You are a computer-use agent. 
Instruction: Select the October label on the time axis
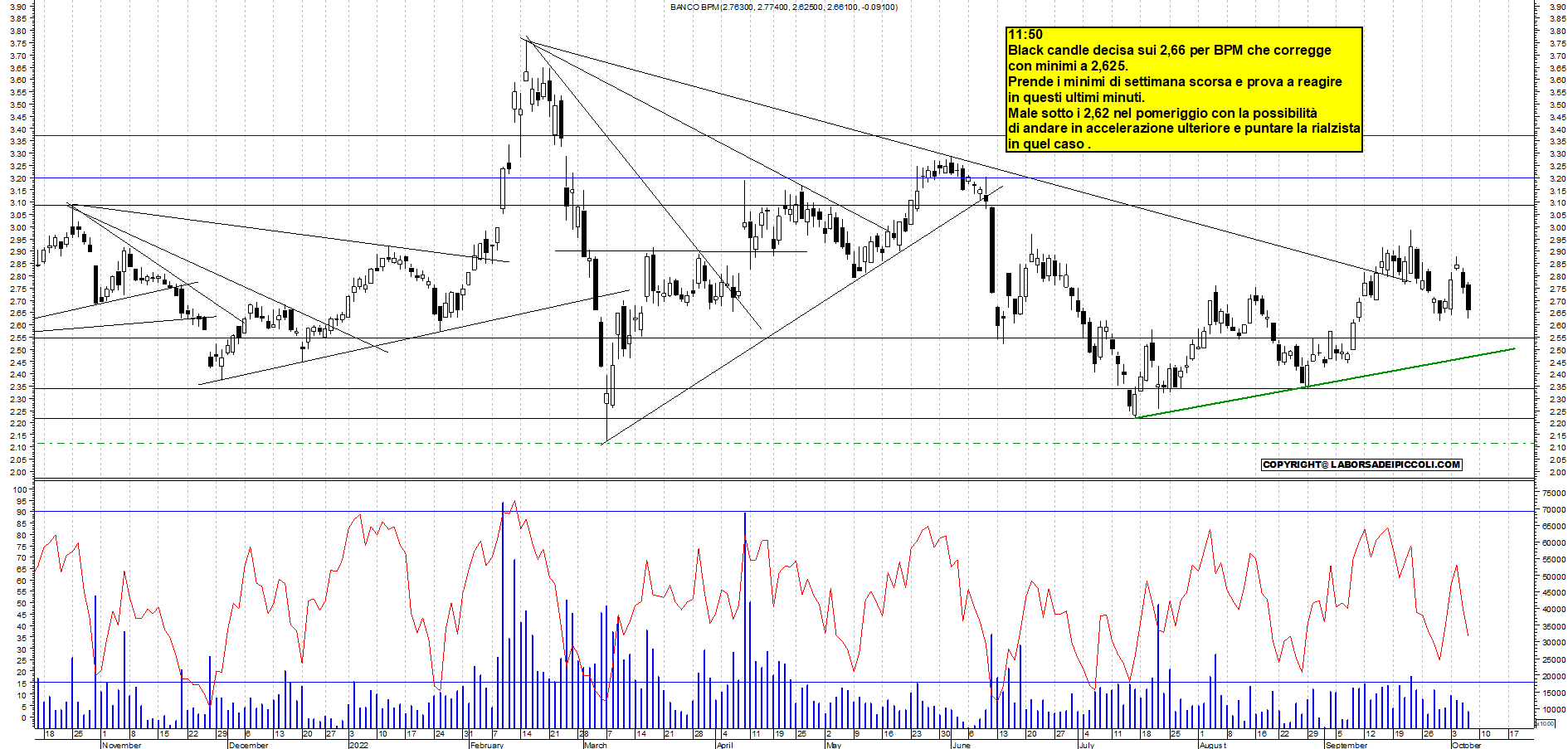(1466, 745)
